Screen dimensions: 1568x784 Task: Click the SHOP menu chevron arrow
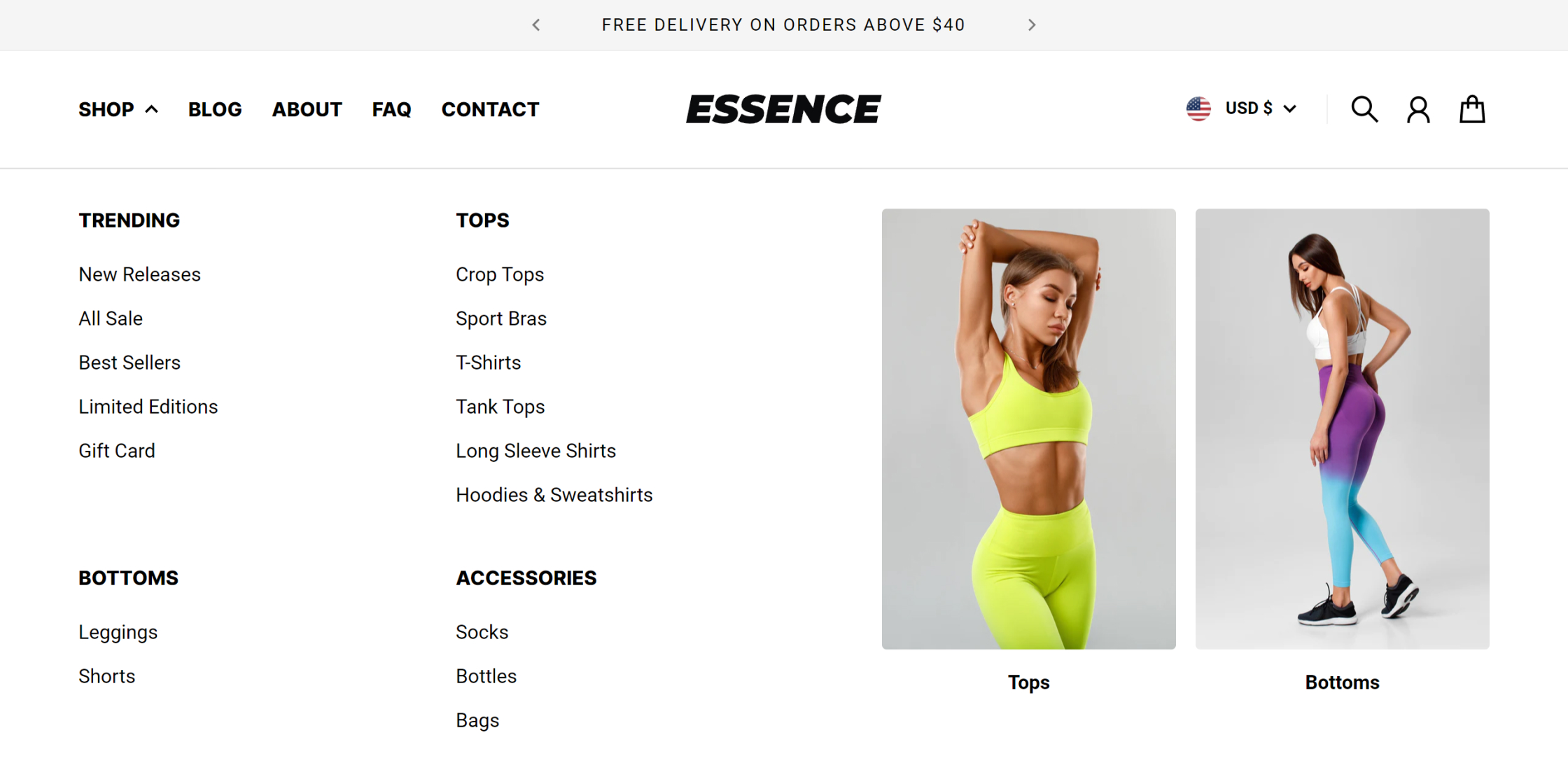click(151, 109)
